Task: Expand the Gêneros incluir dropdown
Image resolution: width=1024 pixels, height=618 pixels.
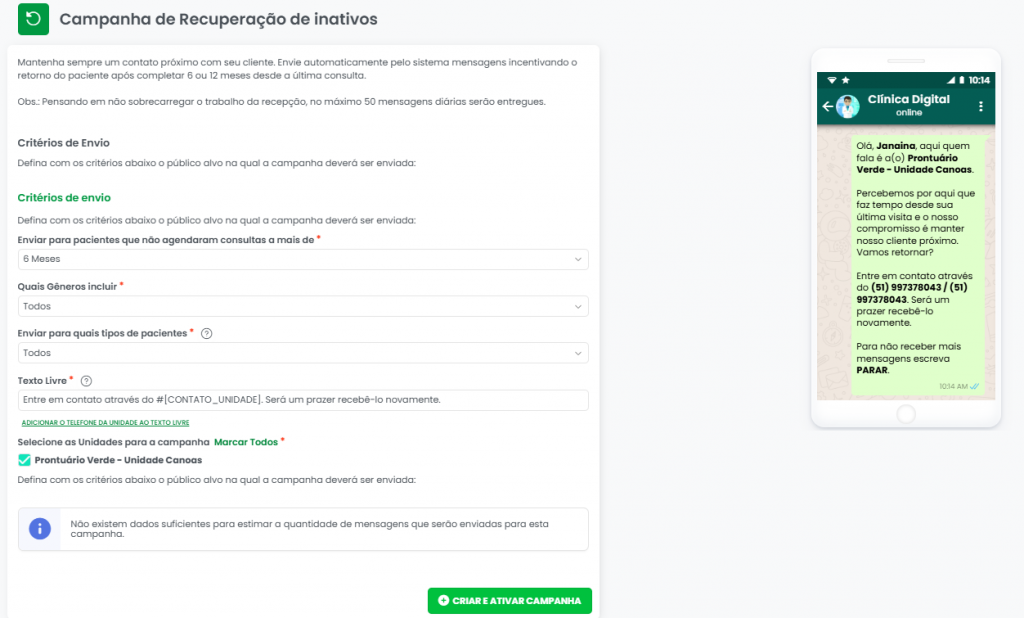Action: pos(303,306)
